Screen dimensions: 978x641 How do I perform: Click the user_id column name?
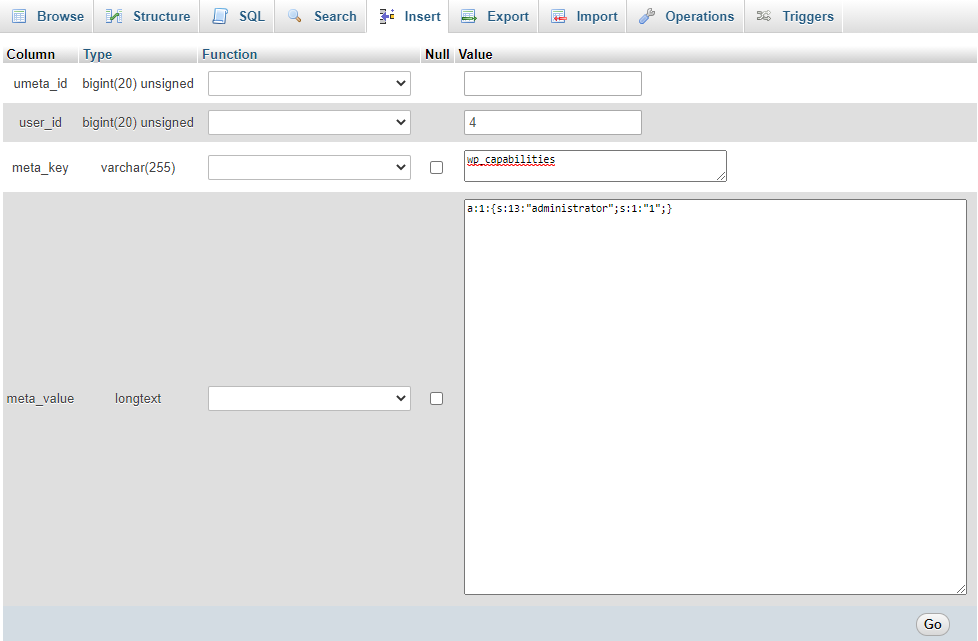[41, 122]
